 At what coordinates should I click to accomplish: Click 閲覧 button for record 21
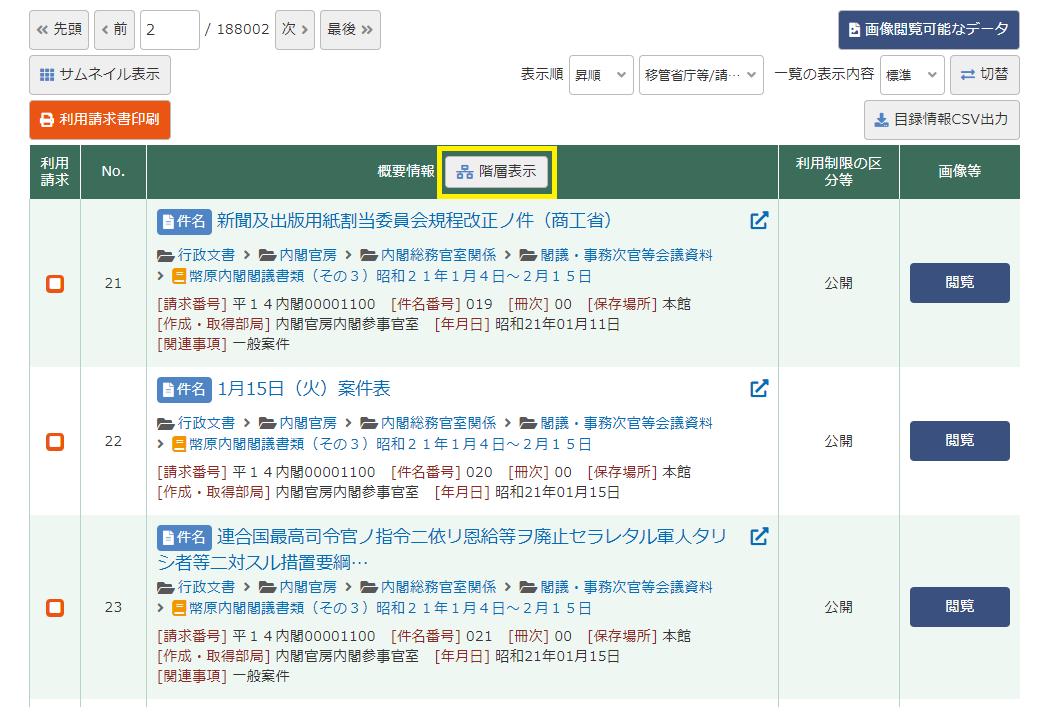point(959,283)
